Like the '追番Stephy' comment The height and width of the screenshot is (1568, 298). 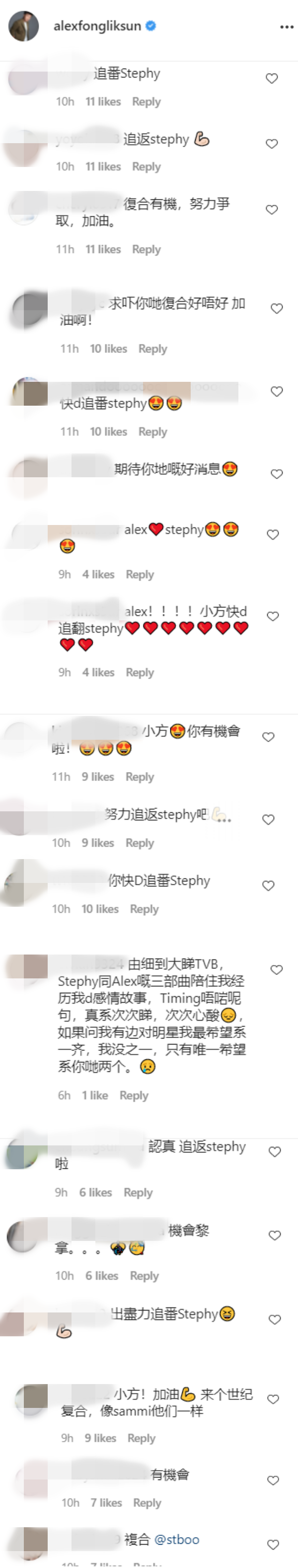tap(272, 79)
